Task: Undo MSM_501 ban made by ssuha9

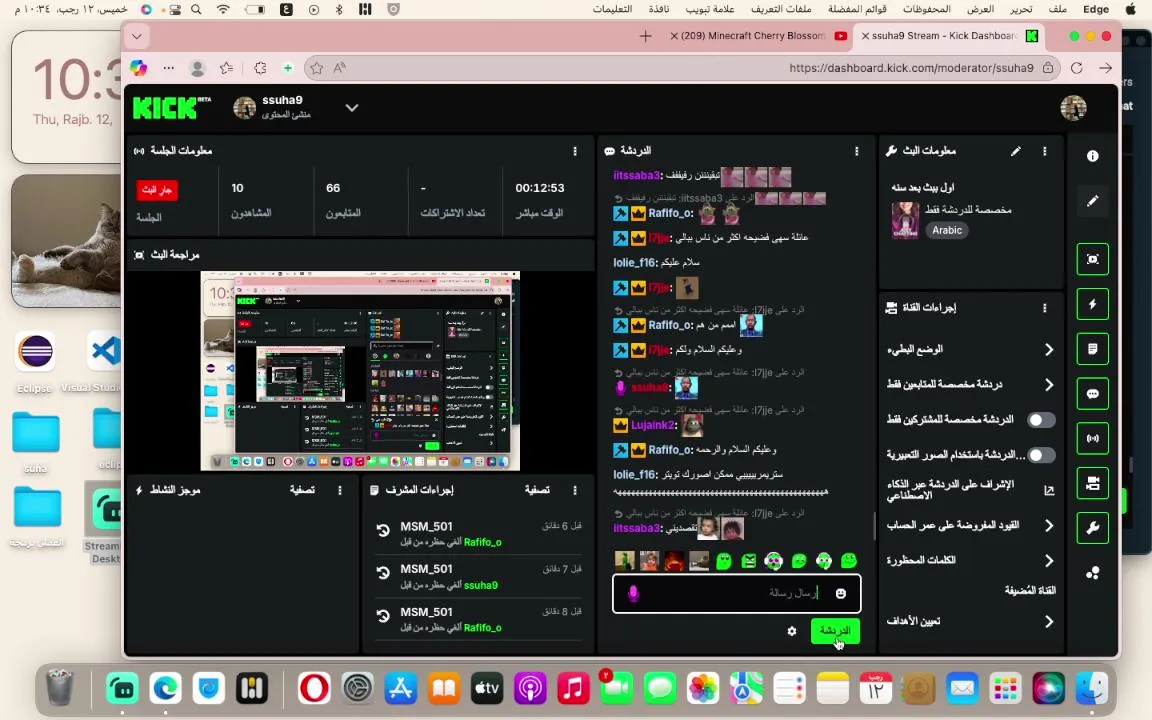Action: pyautogui.click(x=383, y=572)
